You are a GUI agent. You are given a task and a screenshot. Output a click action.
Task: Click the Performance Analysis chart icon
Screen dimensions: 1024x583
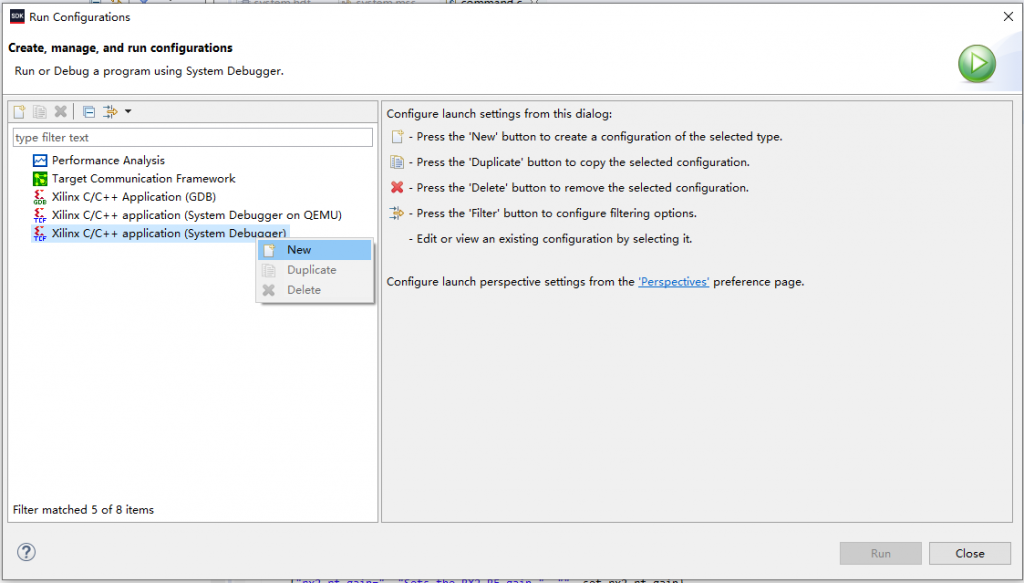pos(40,160)
